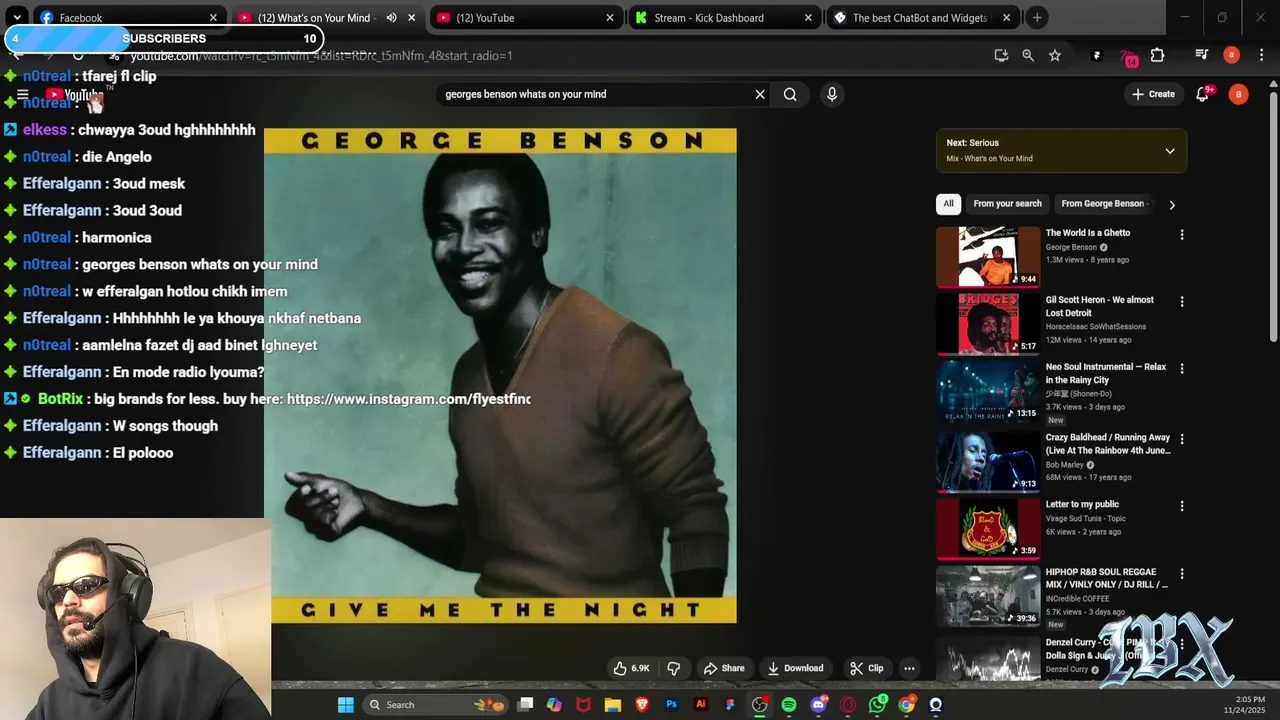Viewport: 1280px width, 720px height.
Task: Select 'From your search' chip
Action: [1007, 204]
